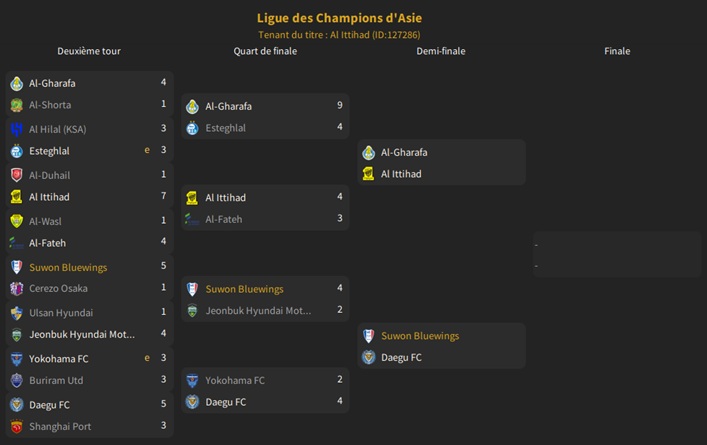
Task: Click Esteghlal's crest in the quarter-final column
Action: [192, 128]
